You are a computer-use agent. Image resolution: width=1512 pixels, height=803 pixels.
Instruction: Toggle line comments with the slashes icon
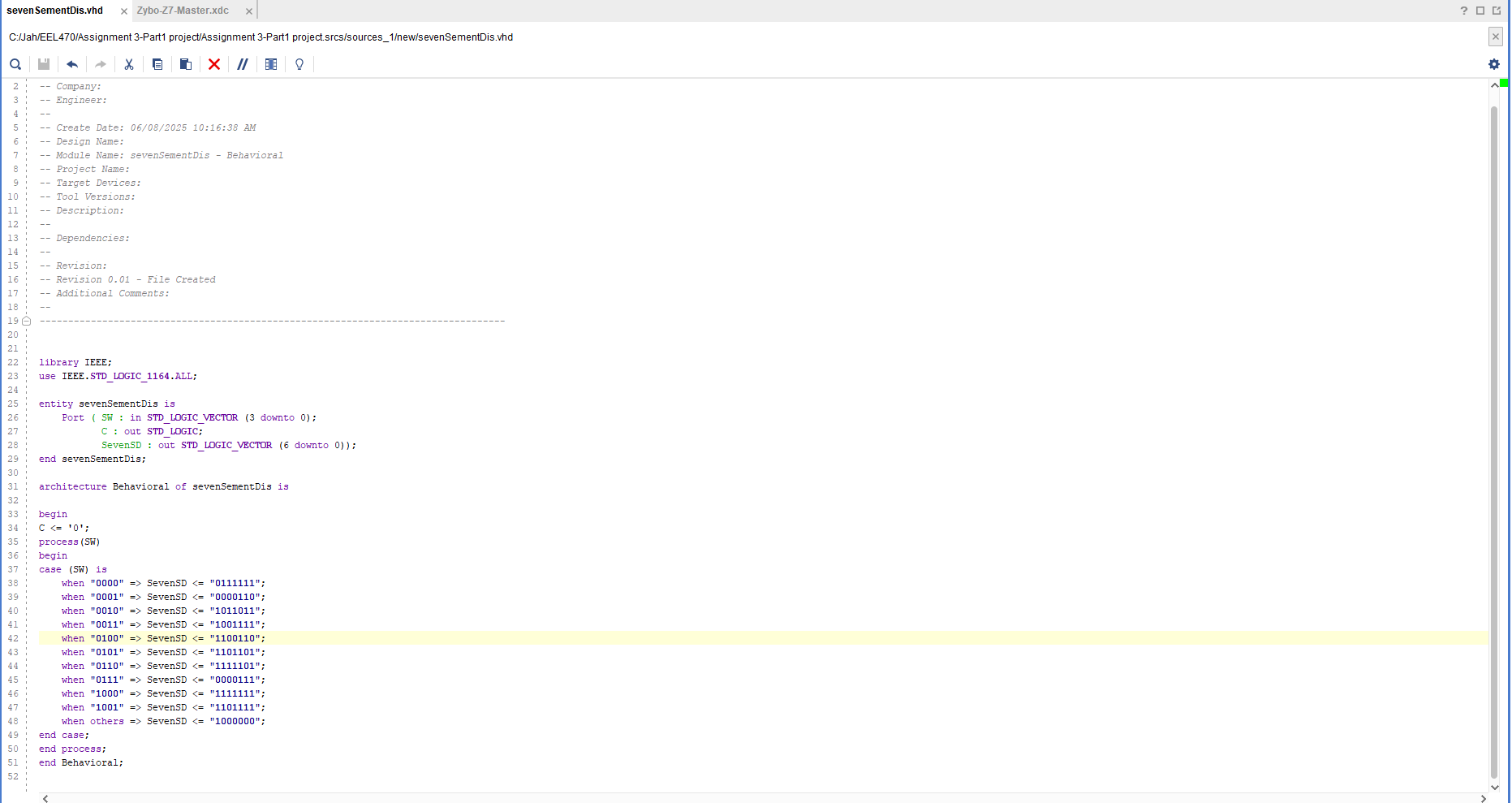pos(243,64)
